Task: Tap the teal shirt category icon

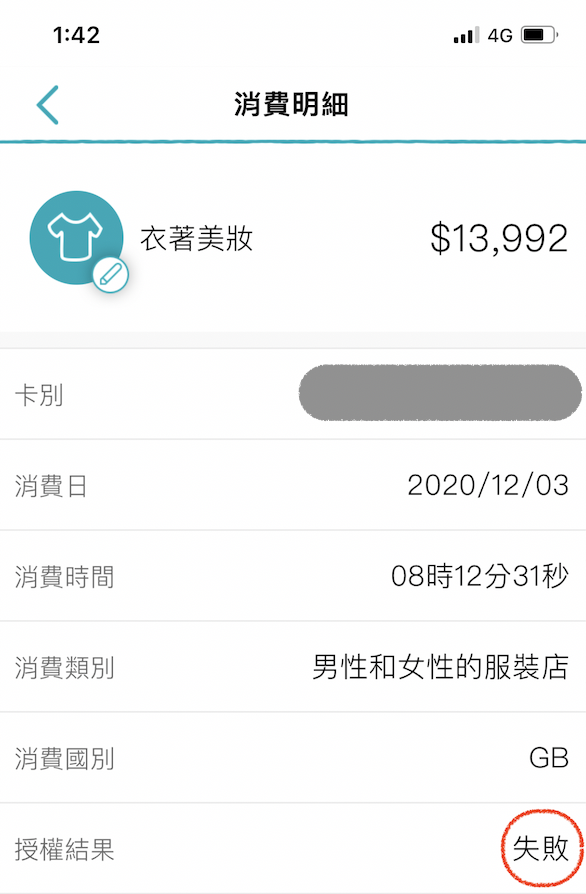Action: tap(76, 238)
